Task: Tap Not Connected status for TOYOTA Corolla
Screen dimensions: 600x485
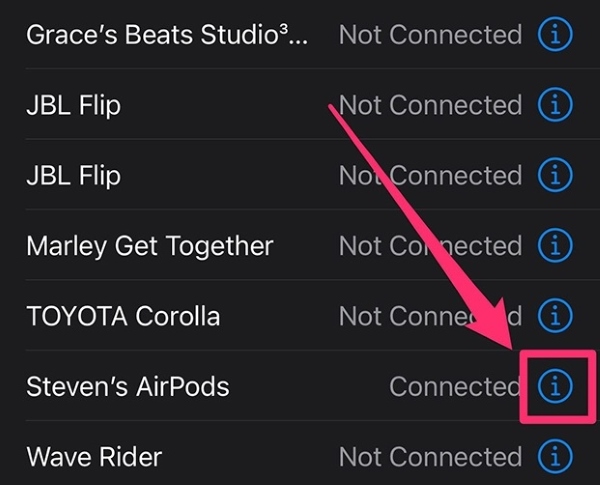Action: [430, 316]
